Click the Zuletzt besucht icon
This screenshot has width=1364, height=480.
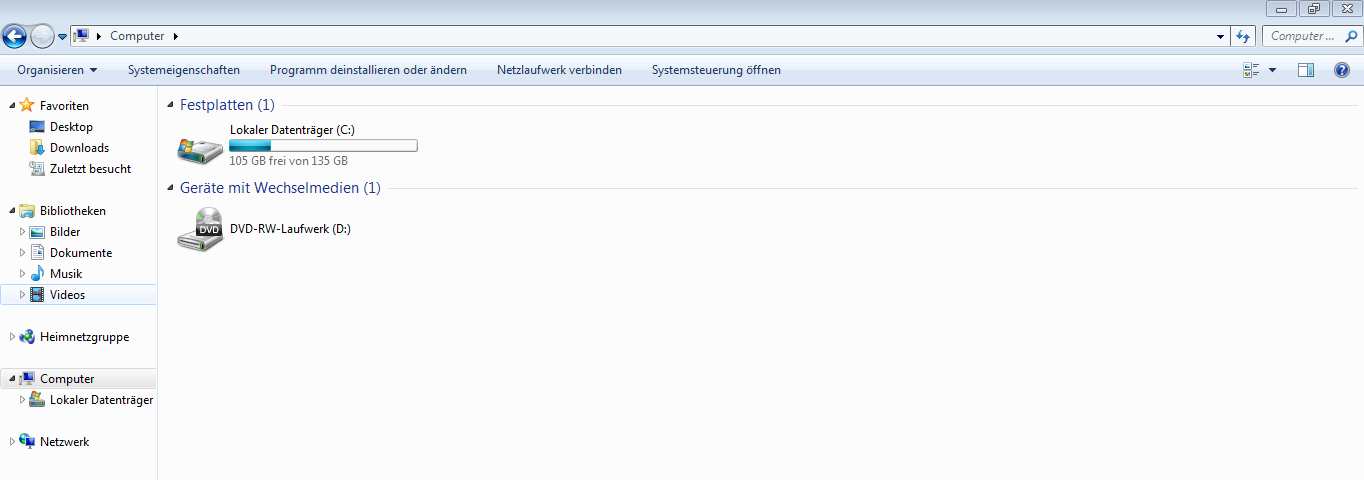pyautogui.click(x=37, y=169)
